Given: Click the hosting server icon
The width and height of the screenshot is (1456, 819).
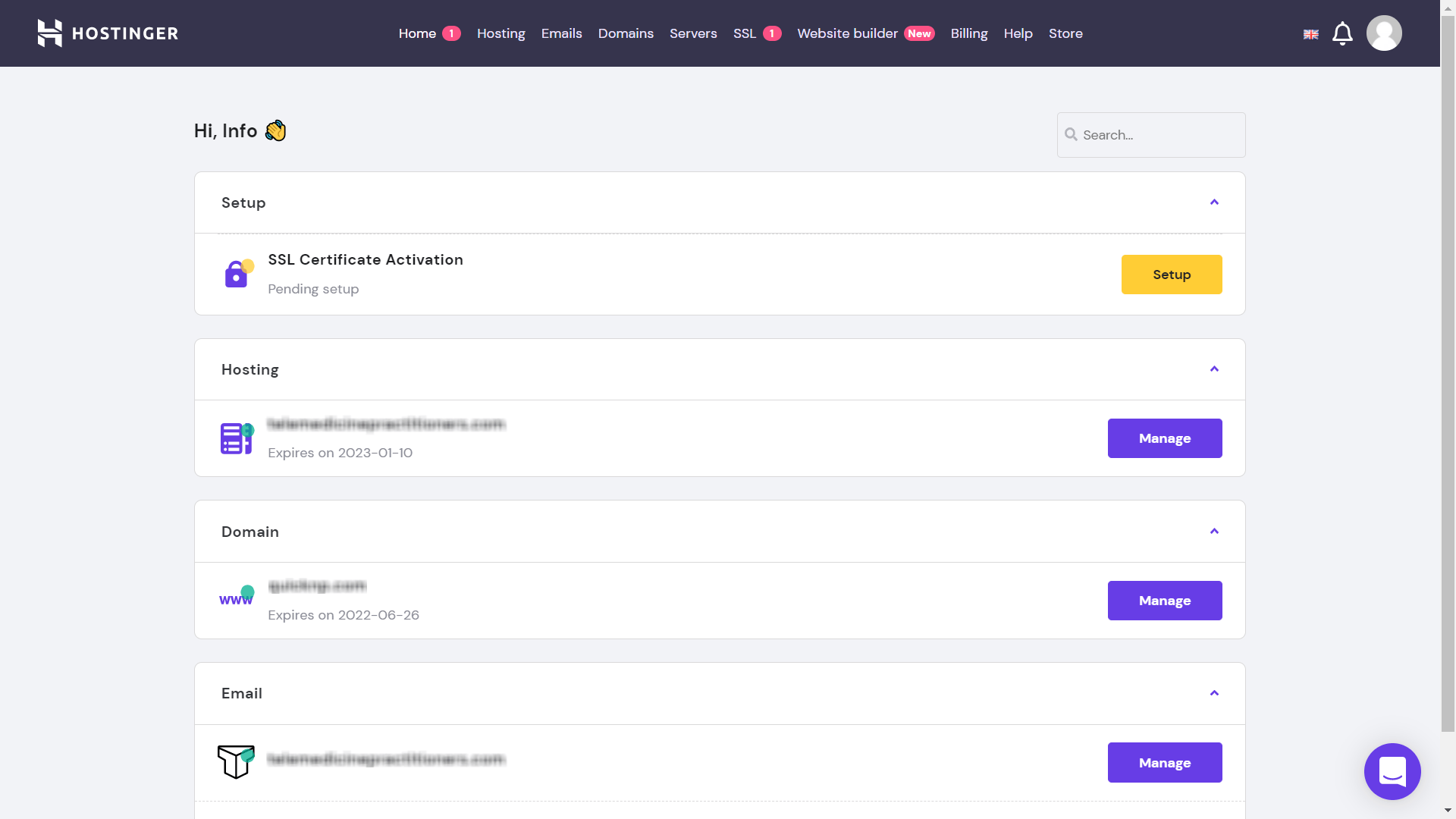Looking at the screenshot, I should coord(237,438).
